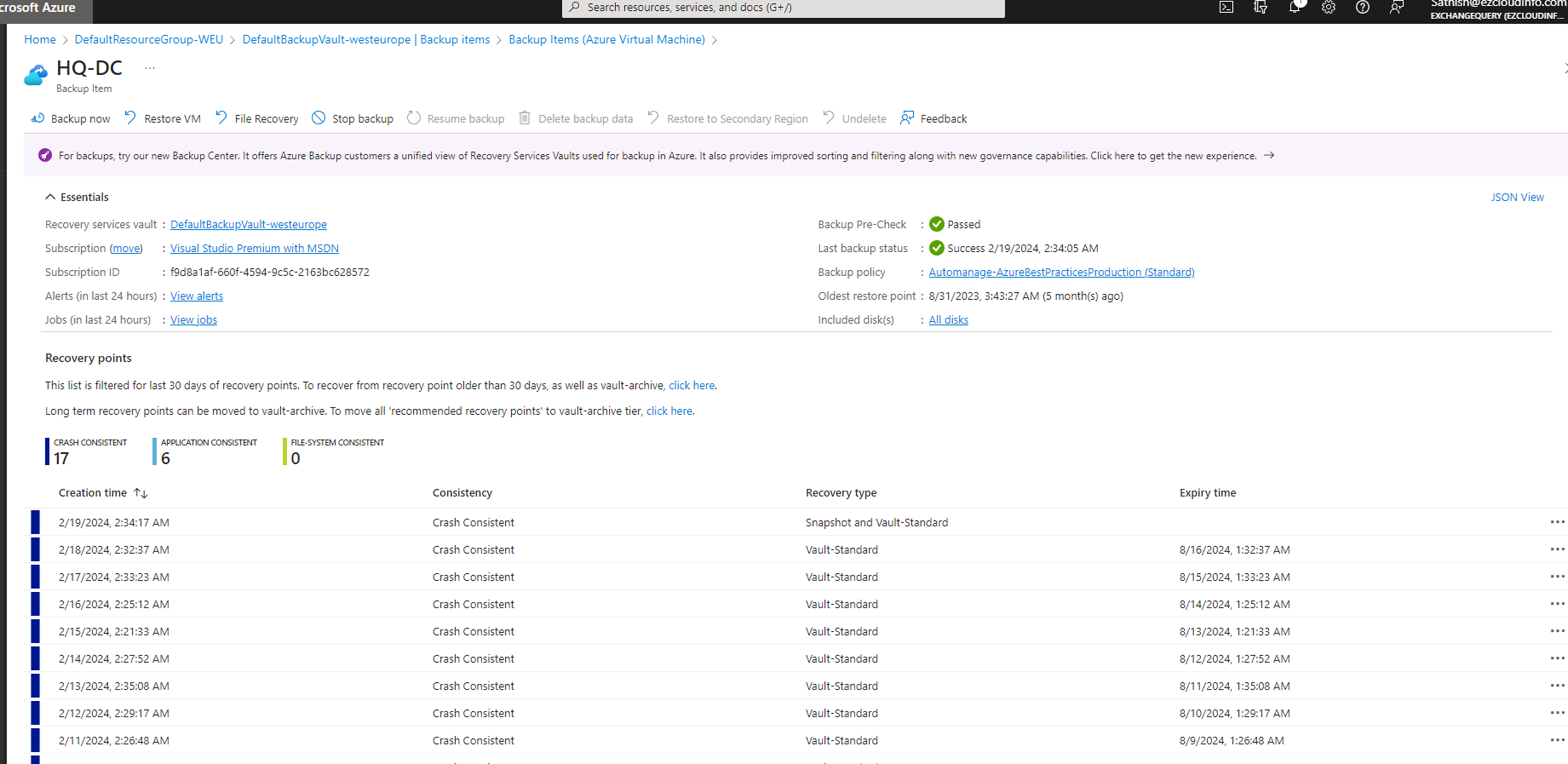The height and width of the screenshot is (764, 1568).
Task: Open the JSON View link
Action: tap(1516, 197)
